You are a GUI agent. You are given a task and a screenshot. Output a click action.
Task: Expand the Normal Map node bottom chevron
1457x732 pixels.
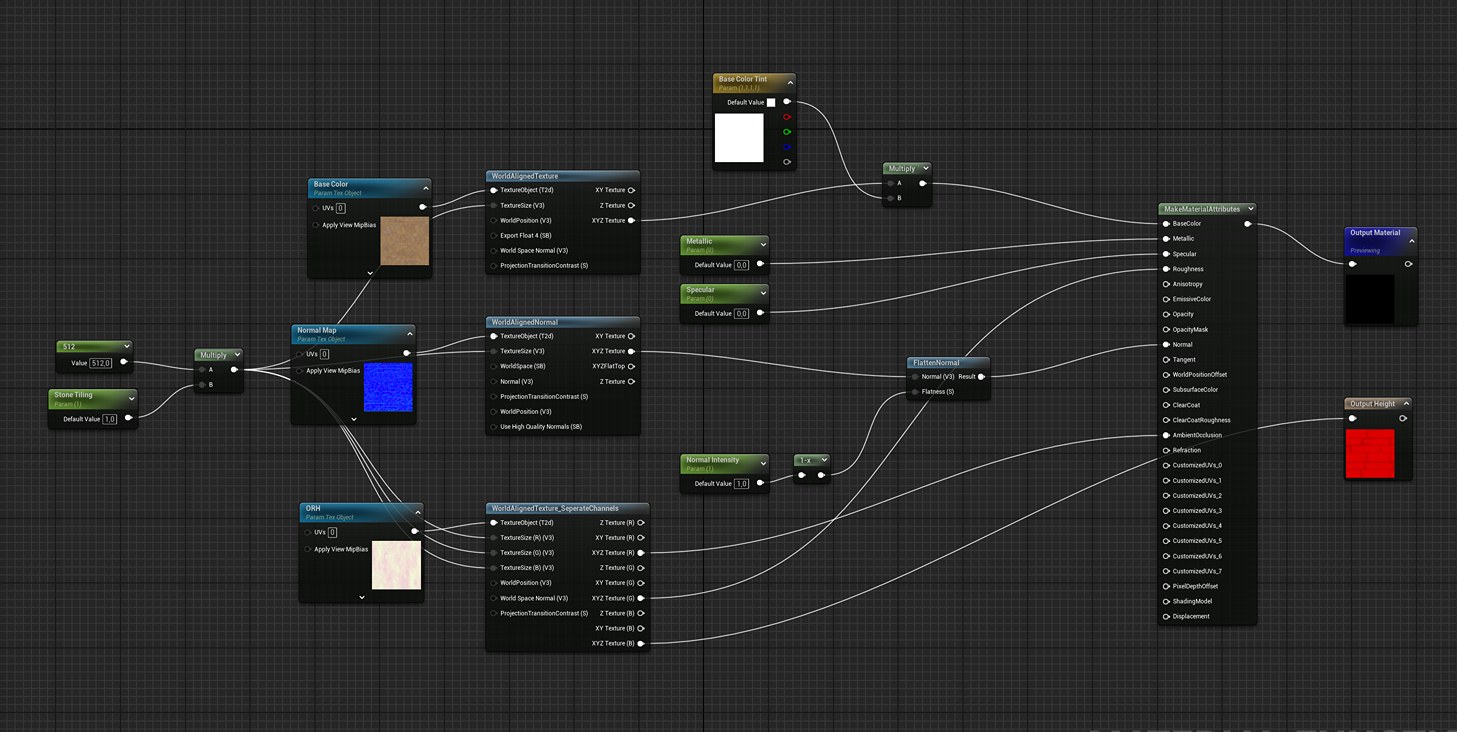click(x=352, y=420)
